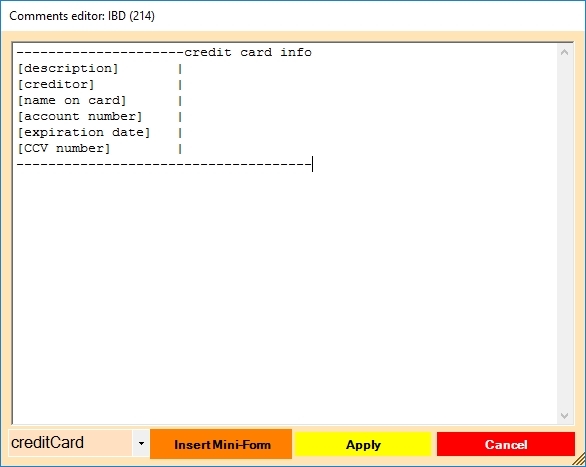The width and height of the screenshot is (586, 467).
Task: Apply the comment changes
Action: [363, 444]
